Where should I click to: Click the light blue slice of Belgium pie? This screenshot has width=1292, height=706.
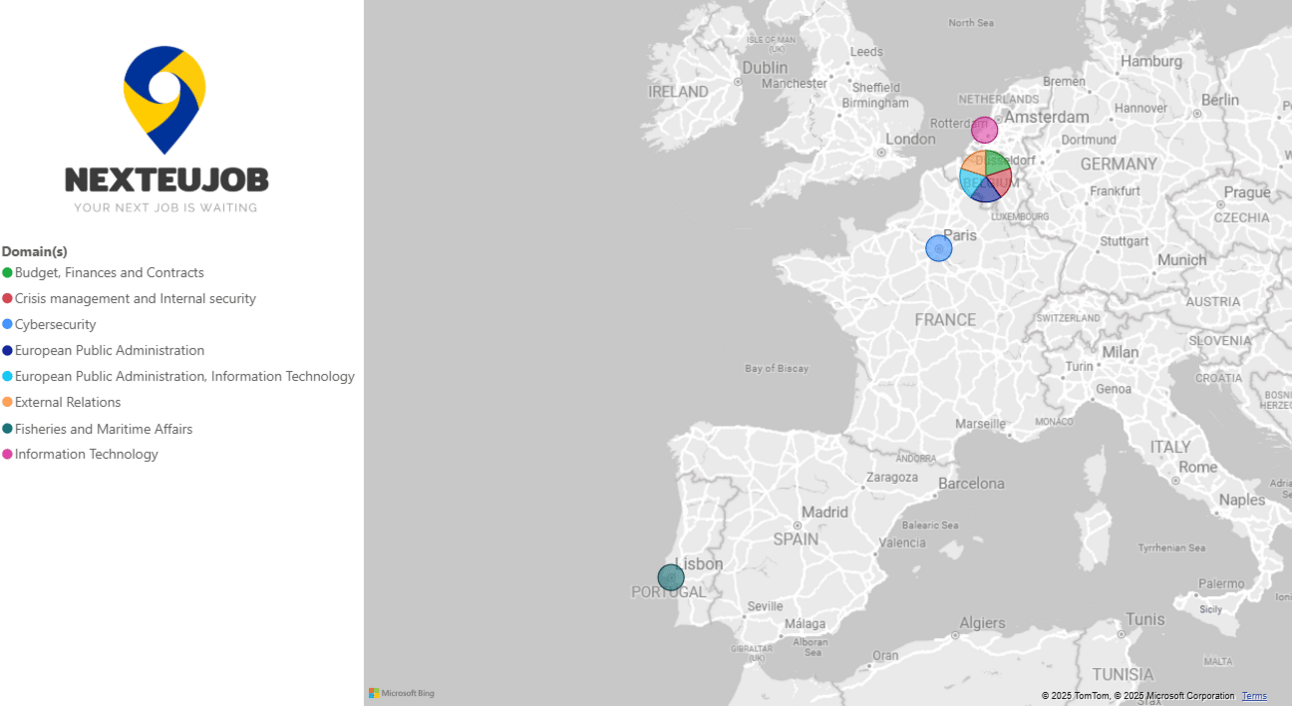pyautogui.click(x=970, y=181)
